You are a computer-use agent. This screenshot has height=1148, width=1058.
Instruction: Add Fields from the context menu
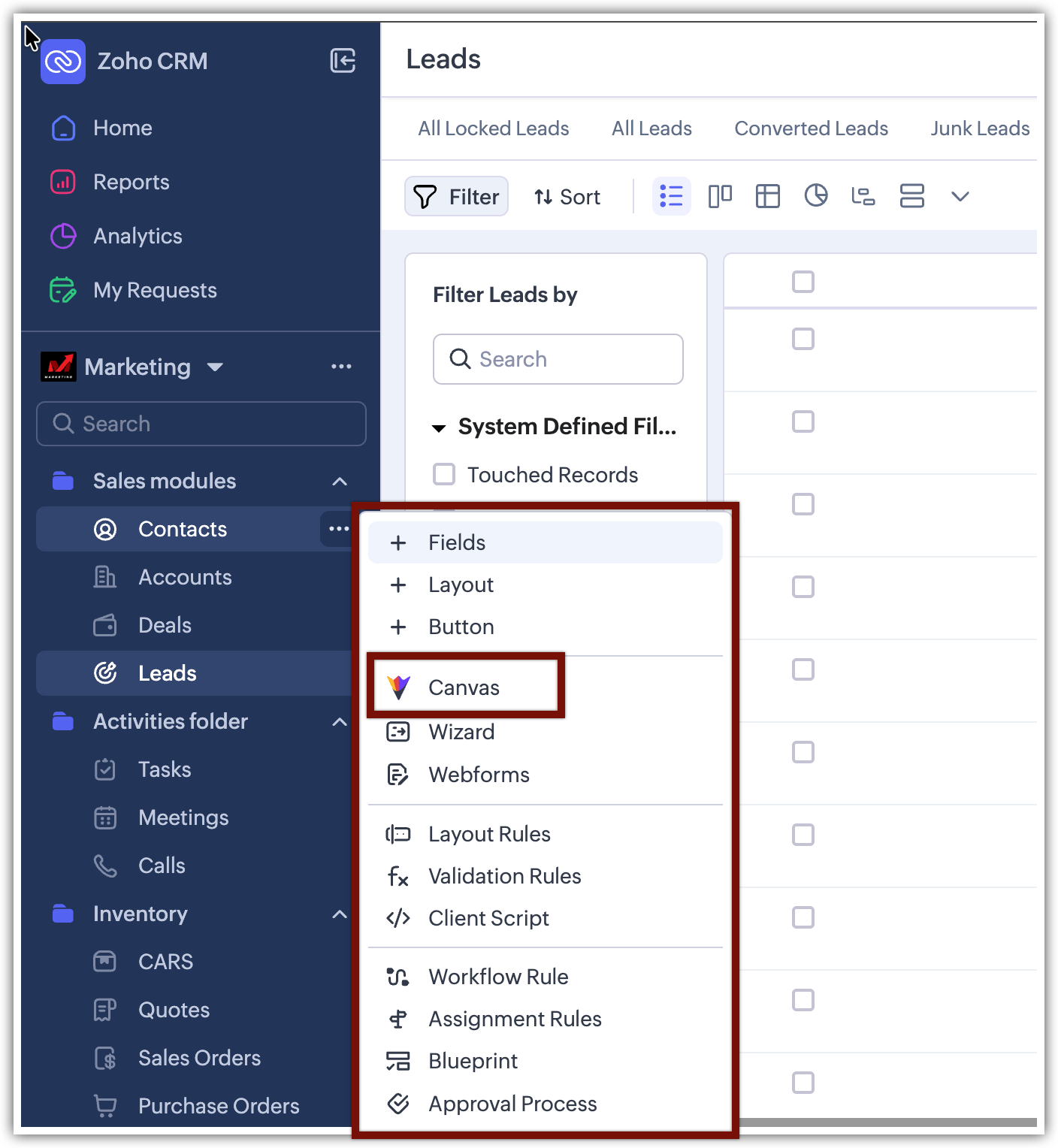click(545, 542)
